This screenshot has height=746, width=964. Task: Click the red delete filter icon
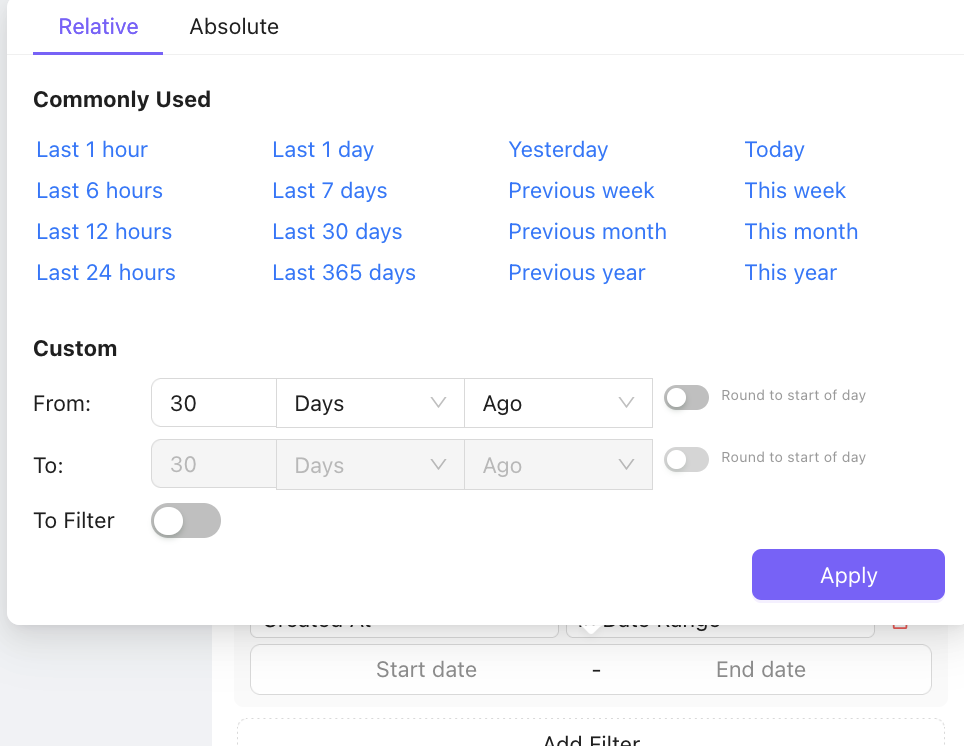(x=900, y=625)
